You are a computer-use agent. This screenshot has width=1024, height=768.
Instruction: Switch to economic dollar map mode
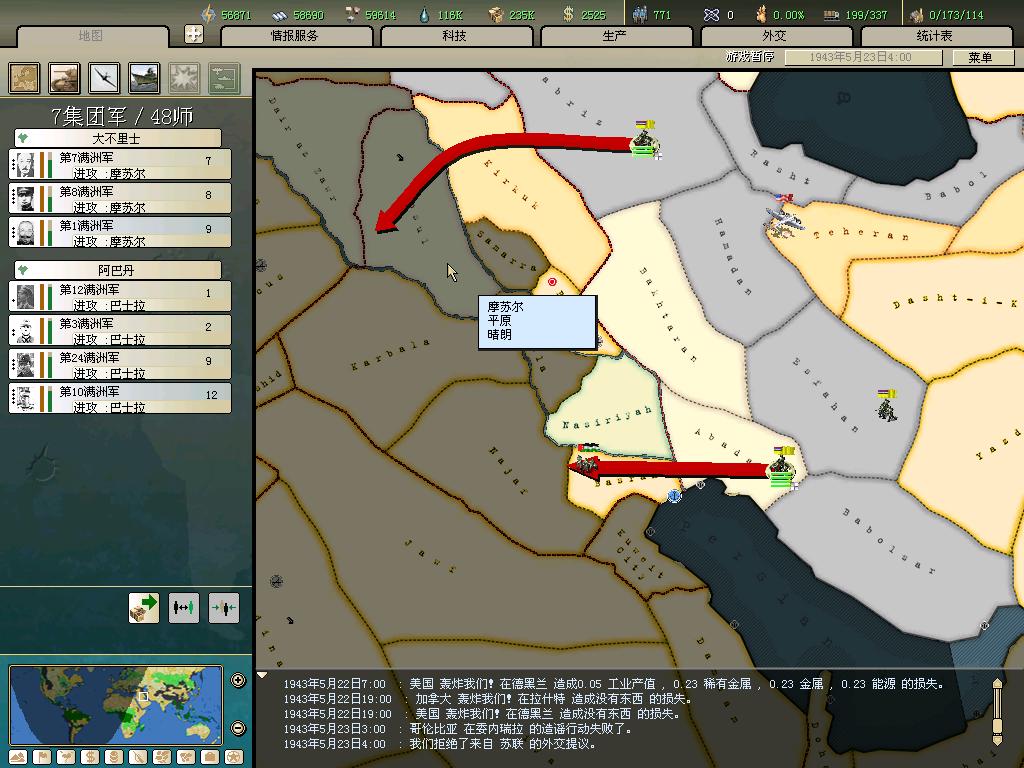coord(91,757)
